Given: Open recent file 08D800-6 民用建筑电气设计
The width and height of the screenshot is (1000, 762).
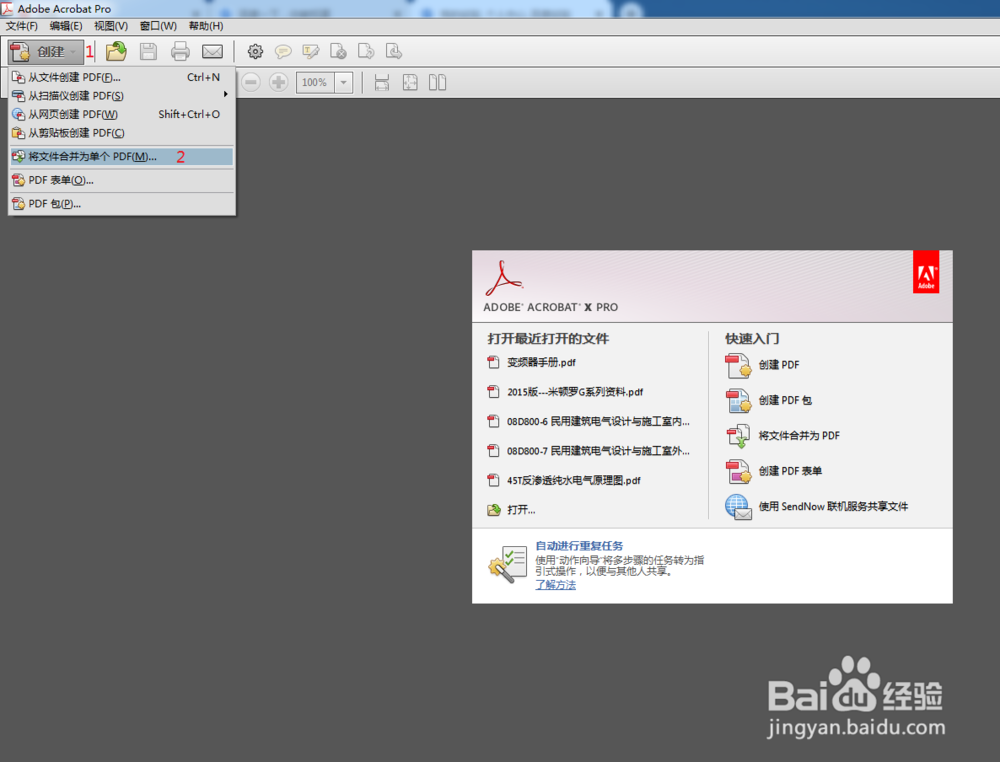Looking at the screenshot, I should coord(598,421).
